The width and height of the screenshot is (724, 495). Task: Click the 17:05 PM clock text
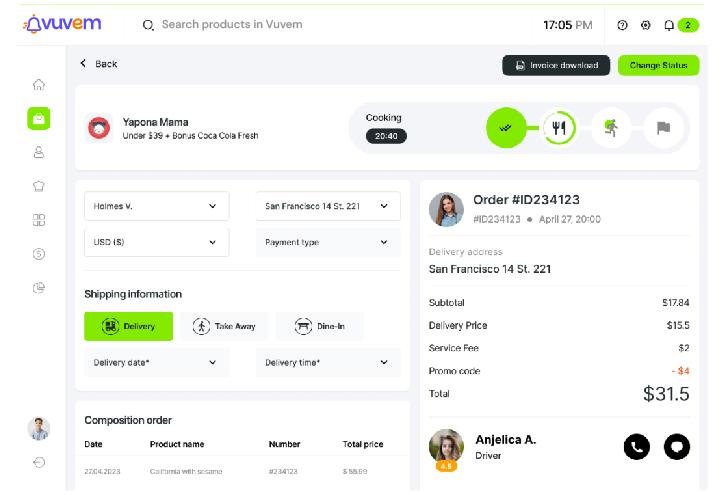[x=567, y=25]
